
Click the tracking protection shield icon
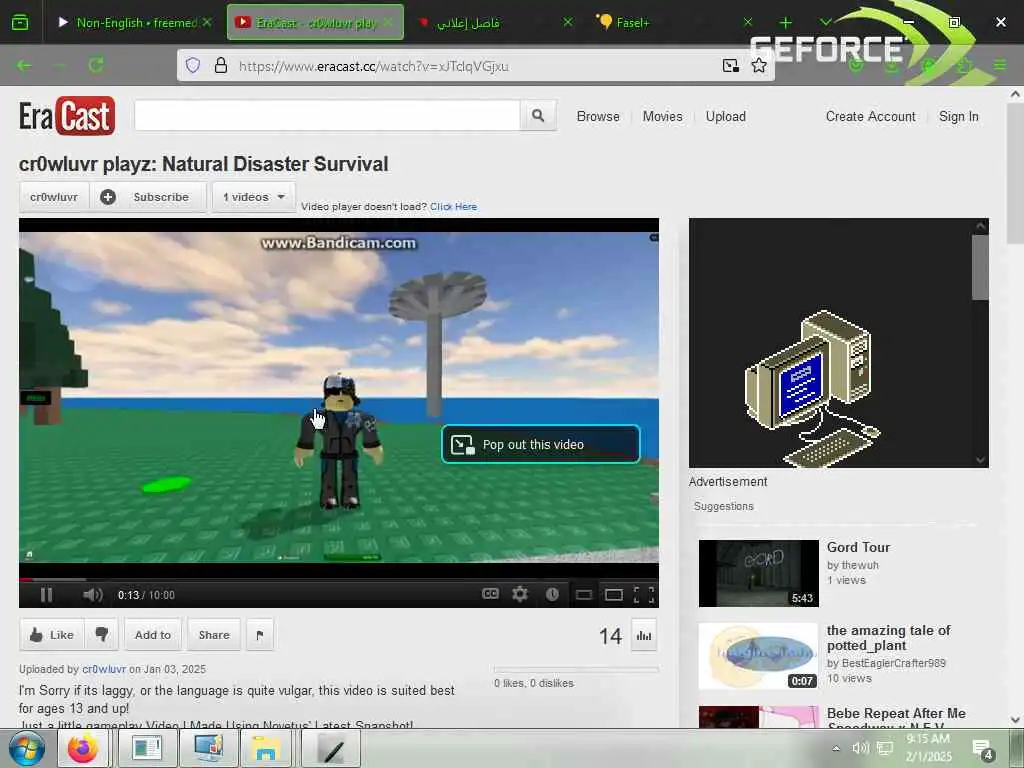coord(193,65)
